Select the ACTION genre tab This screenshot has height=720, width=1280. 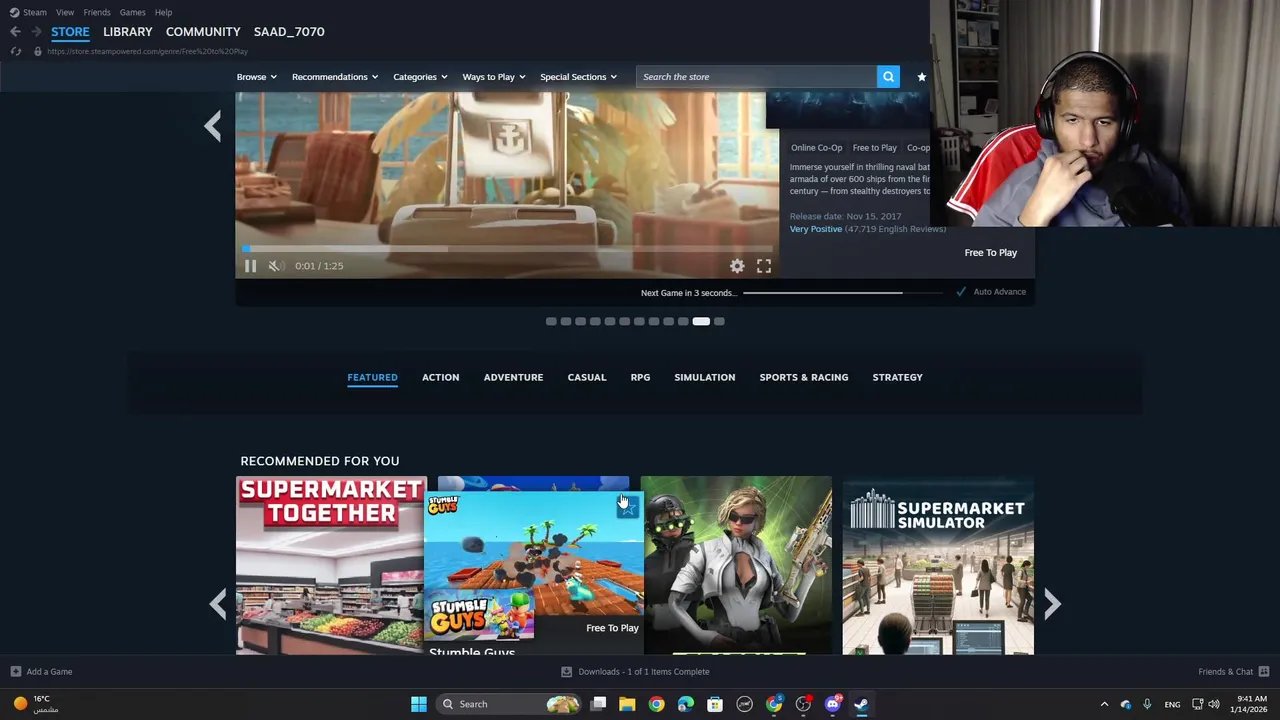440,377
